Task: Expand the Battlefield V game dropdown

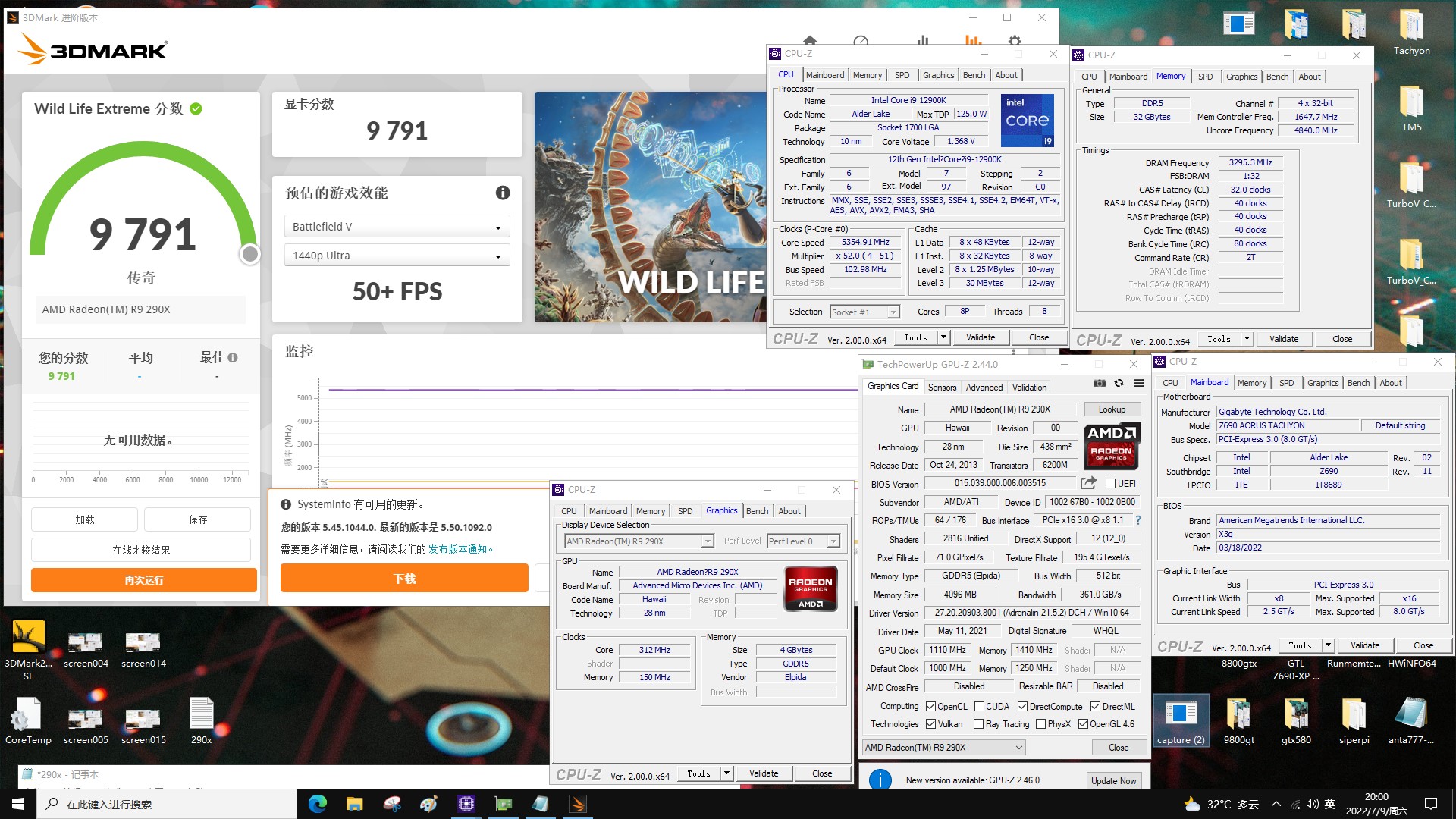Action: tap(397, 227)
